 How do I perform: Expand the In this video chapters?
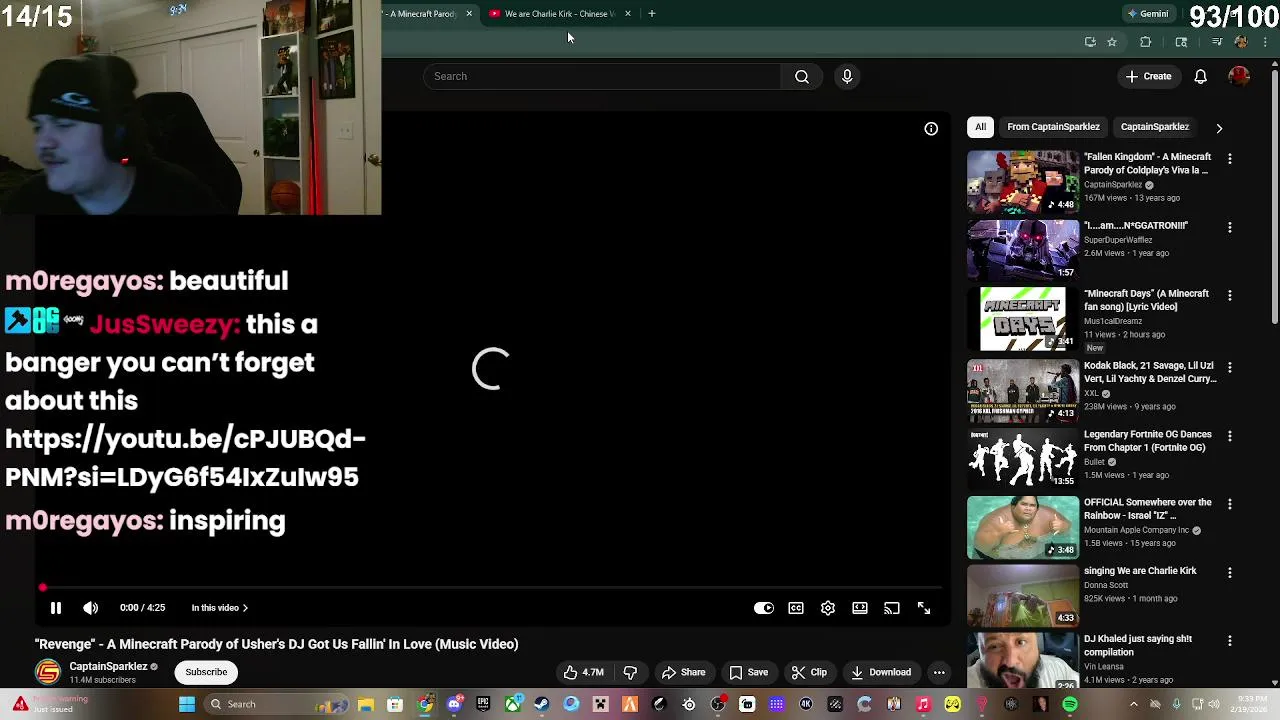220,608
